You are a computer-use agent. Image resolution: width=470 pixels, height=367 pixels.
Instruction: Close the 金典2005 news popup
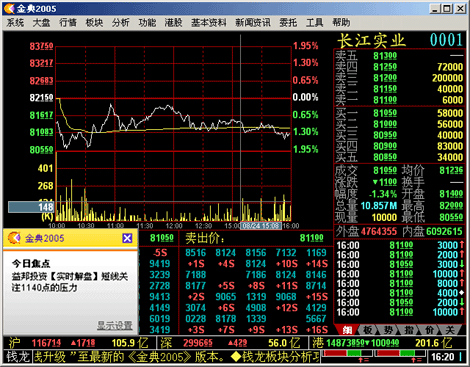tap(127, 238)
